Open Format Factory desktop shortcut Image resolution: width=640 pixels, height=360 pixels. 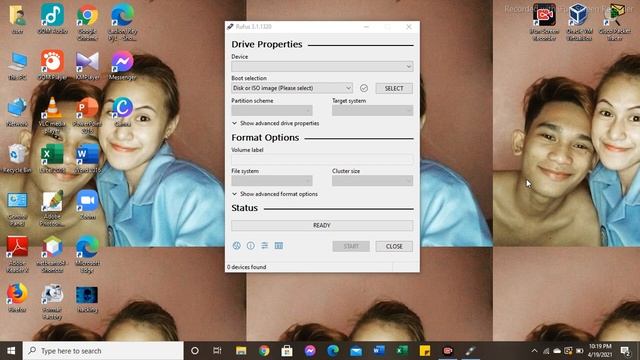click(52, 301)
